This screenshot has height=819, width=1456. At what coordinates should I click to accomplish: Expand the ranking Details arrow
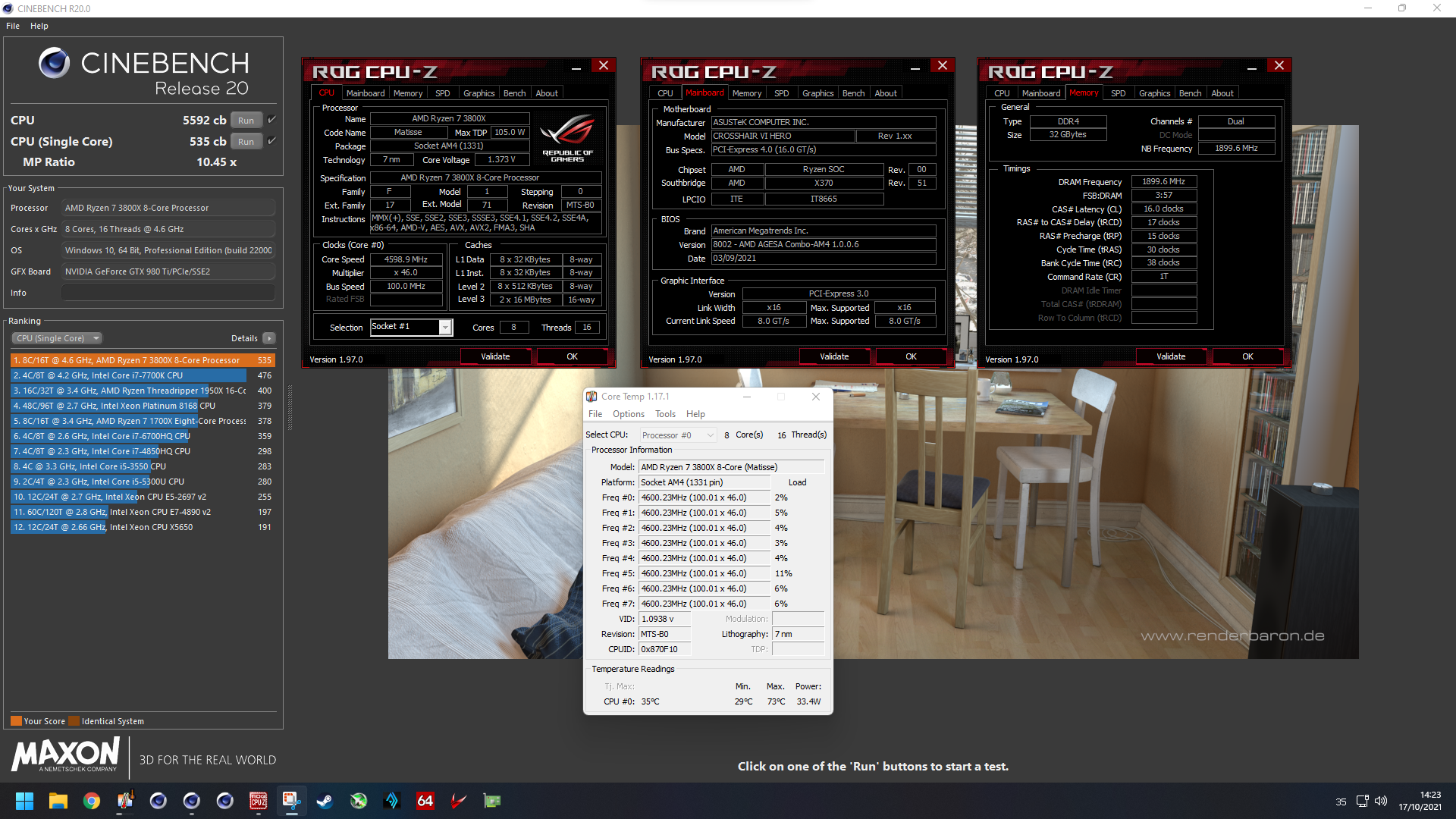pyautogui.click(x=269, y=338)
